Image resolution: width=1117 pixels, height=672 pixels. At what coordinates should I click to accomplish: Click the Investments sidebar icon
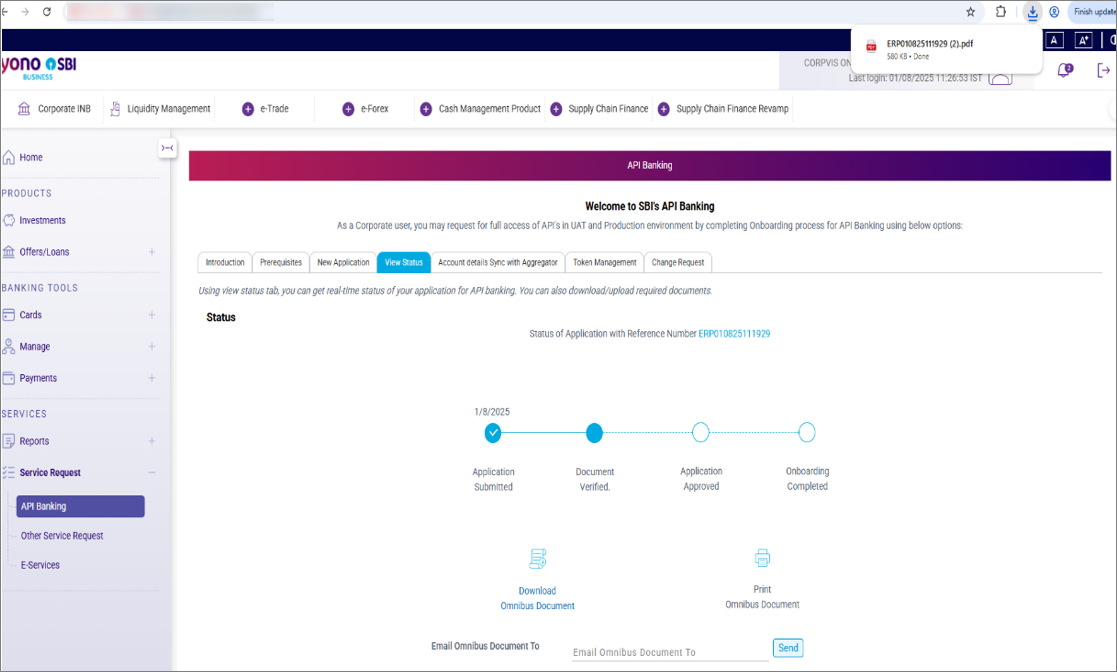[x=9, y=220]
